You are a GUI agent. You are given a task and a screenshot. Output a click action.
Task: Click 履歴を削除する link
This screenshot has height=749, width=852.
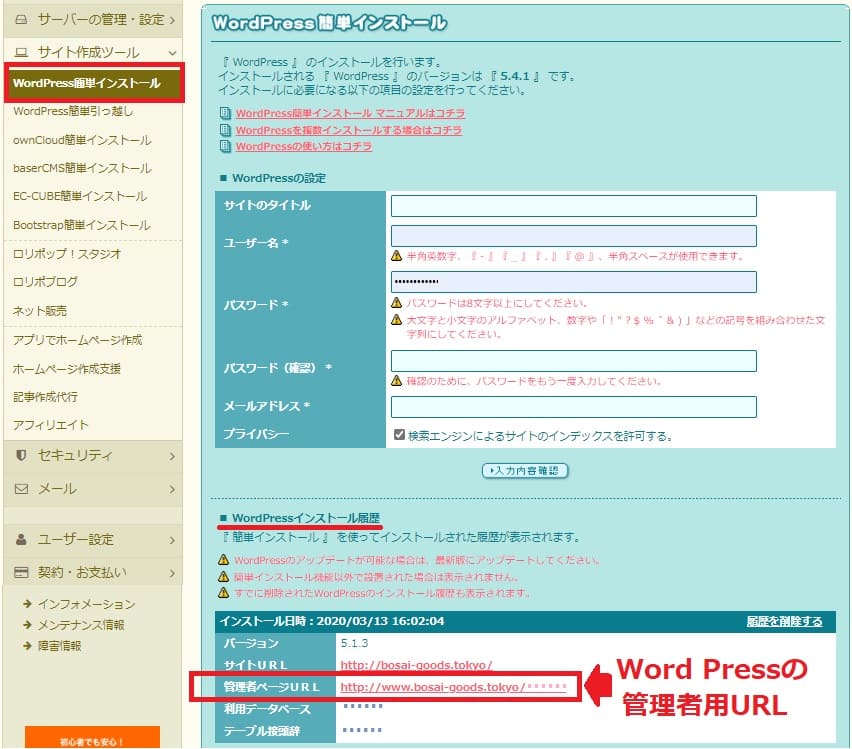point(784,621)
